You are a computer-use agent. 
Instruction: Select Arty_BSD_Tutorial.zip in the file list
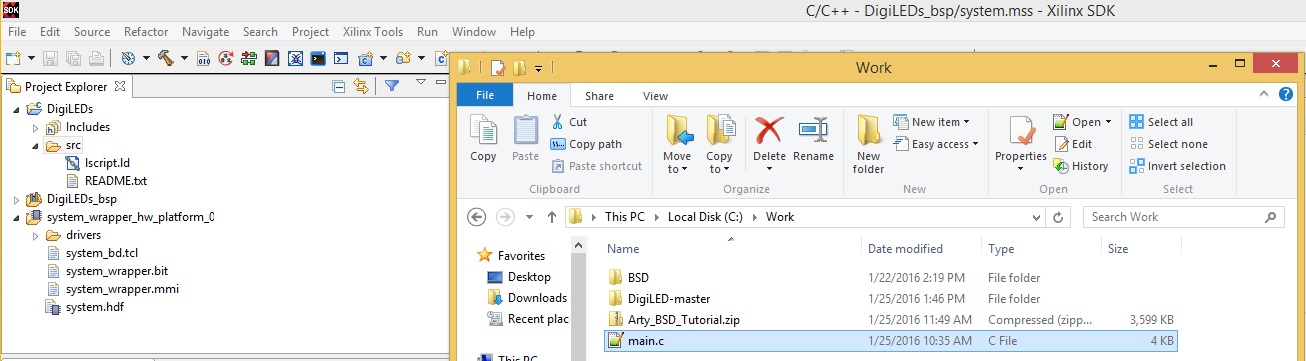pos(683,319)
